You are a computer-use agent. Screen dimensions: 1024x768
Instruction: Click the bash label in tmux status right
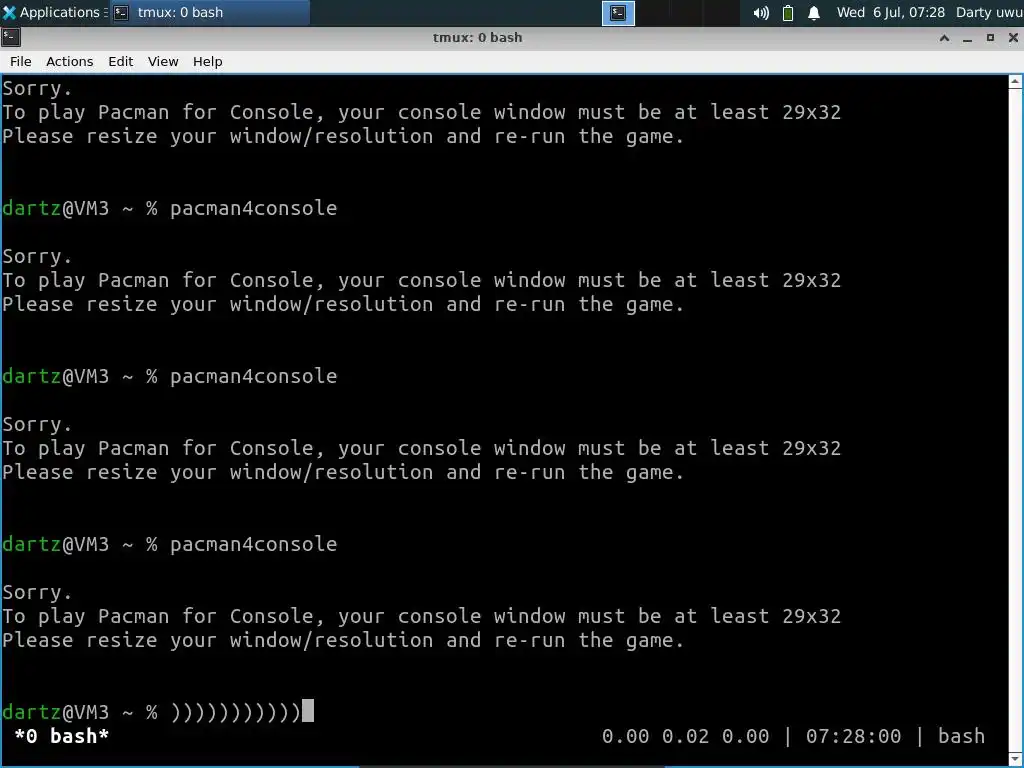[961, 736]
